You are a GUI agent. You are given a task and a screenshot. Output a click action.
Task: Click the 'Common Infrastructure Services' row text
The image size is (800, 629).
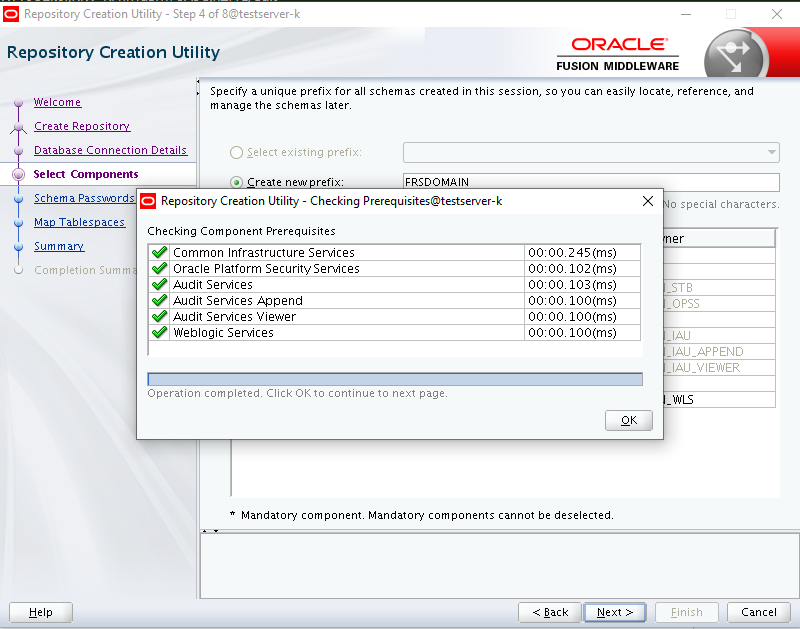pyautogui.click(x=263, y=253)
